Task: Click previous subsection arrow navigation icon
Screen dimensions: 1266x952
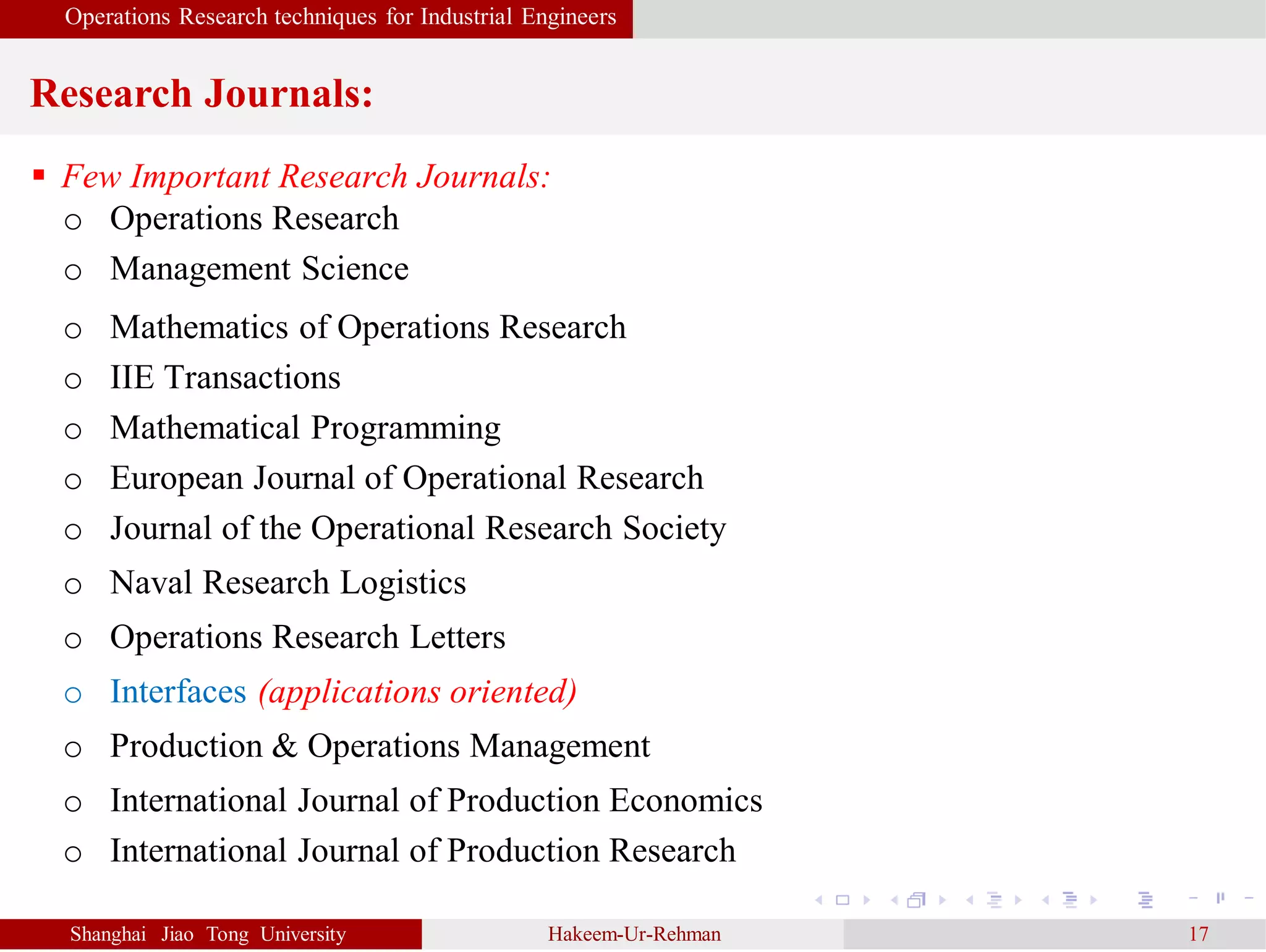Action: (x=970, y=900)
